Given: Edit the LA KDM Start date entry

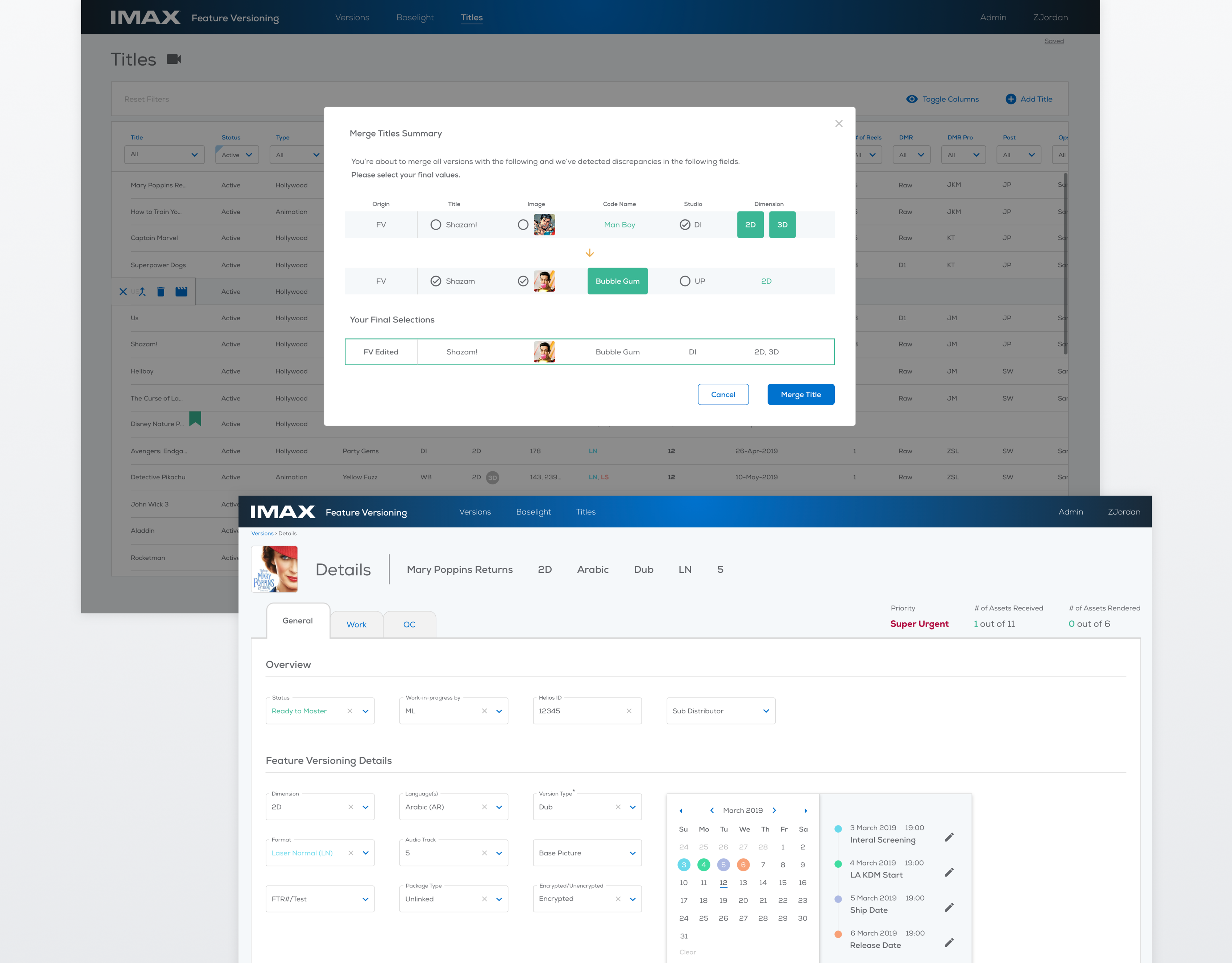Looking at the screenshot, I should click(949, 872).
